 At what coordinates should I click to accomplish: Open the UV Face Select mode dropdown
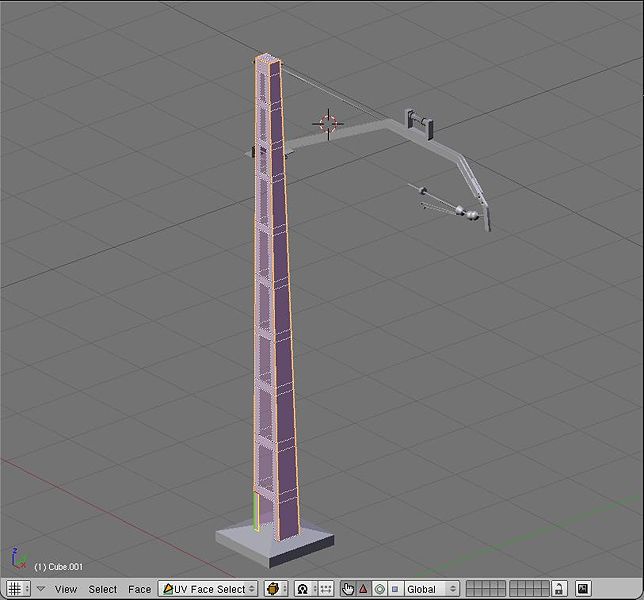208,589
